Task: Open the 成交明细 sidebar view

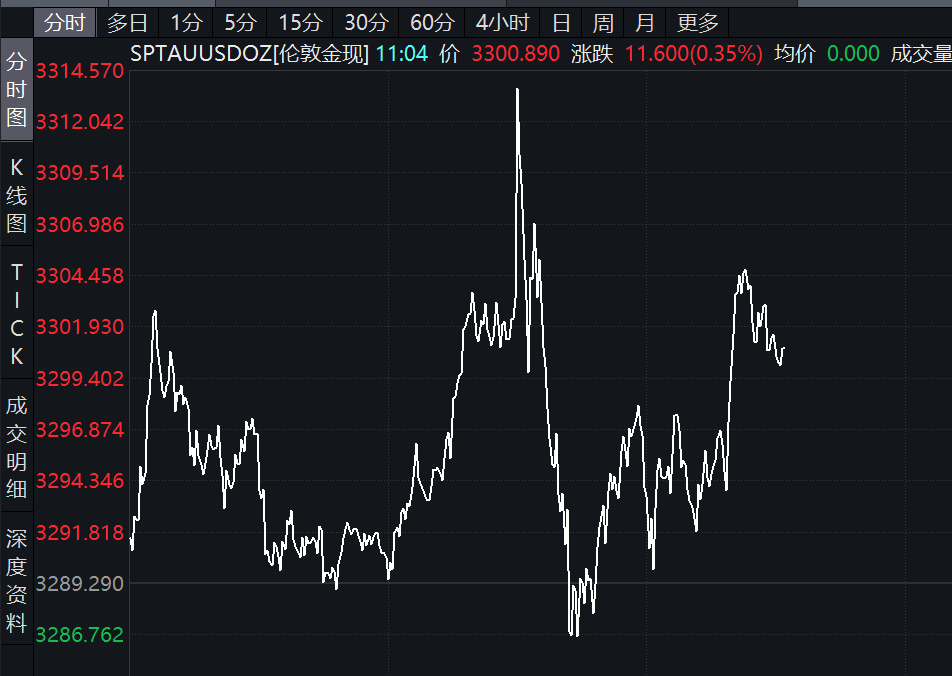Action: click(x=16, y=446)
